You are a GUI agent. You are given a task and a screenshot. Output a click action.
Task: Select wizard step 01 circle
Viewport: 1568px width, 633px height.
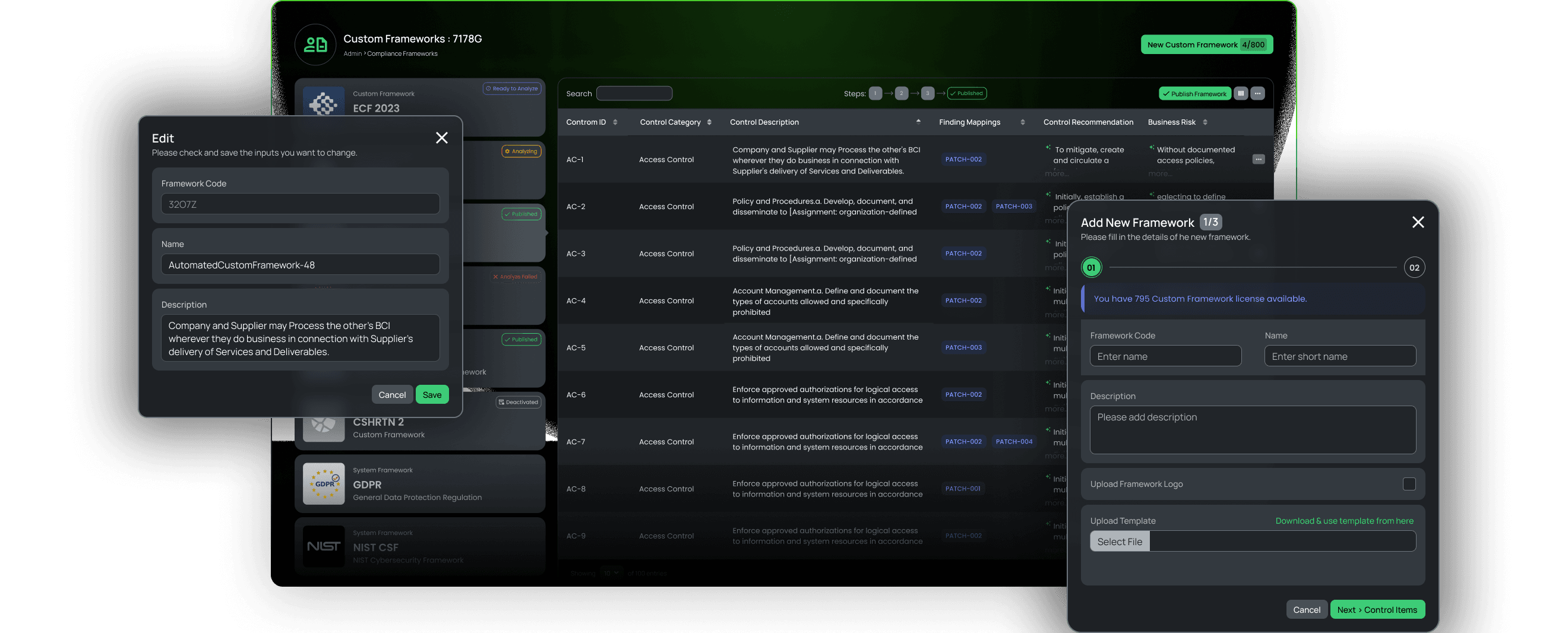point(1091,268)
